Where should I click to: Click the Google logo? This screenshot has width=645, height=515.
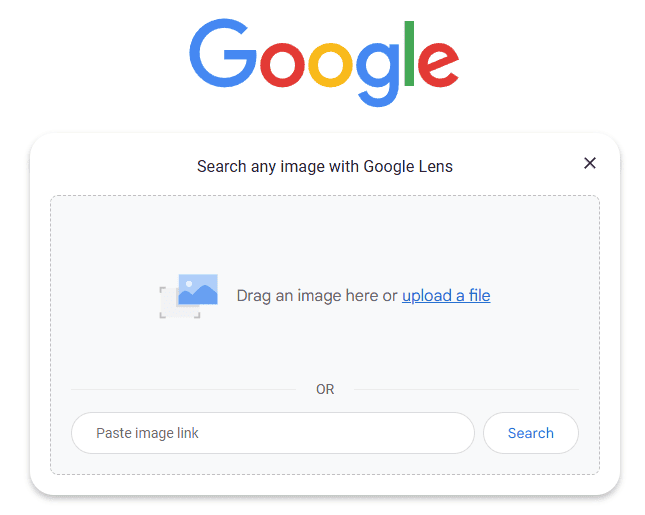(324, 62)
